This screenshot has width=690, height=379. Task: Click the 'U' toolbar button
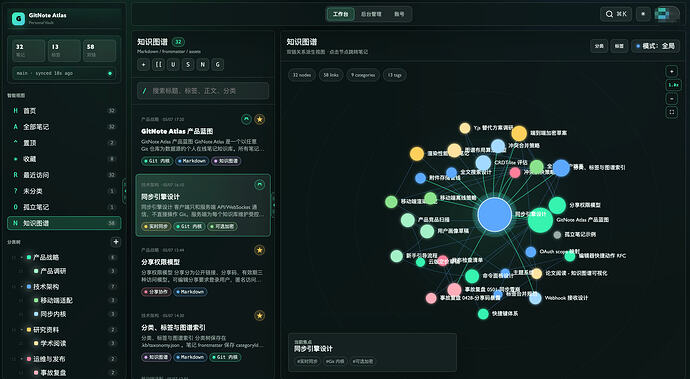click(173, 65)
